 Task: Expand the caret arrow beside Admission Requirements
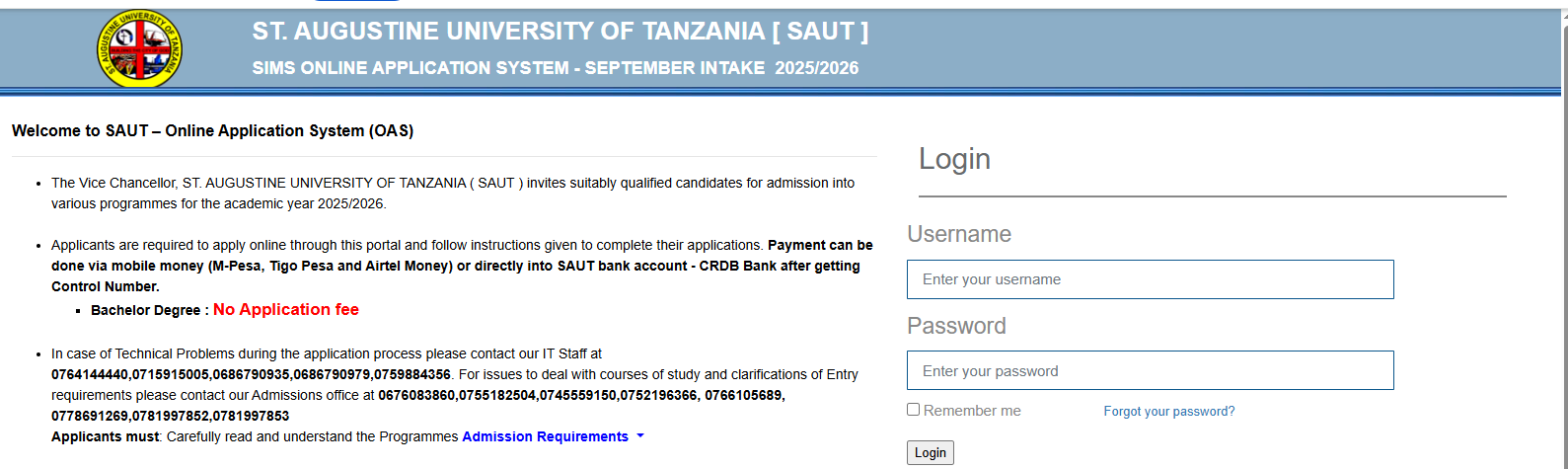point(640,435)
